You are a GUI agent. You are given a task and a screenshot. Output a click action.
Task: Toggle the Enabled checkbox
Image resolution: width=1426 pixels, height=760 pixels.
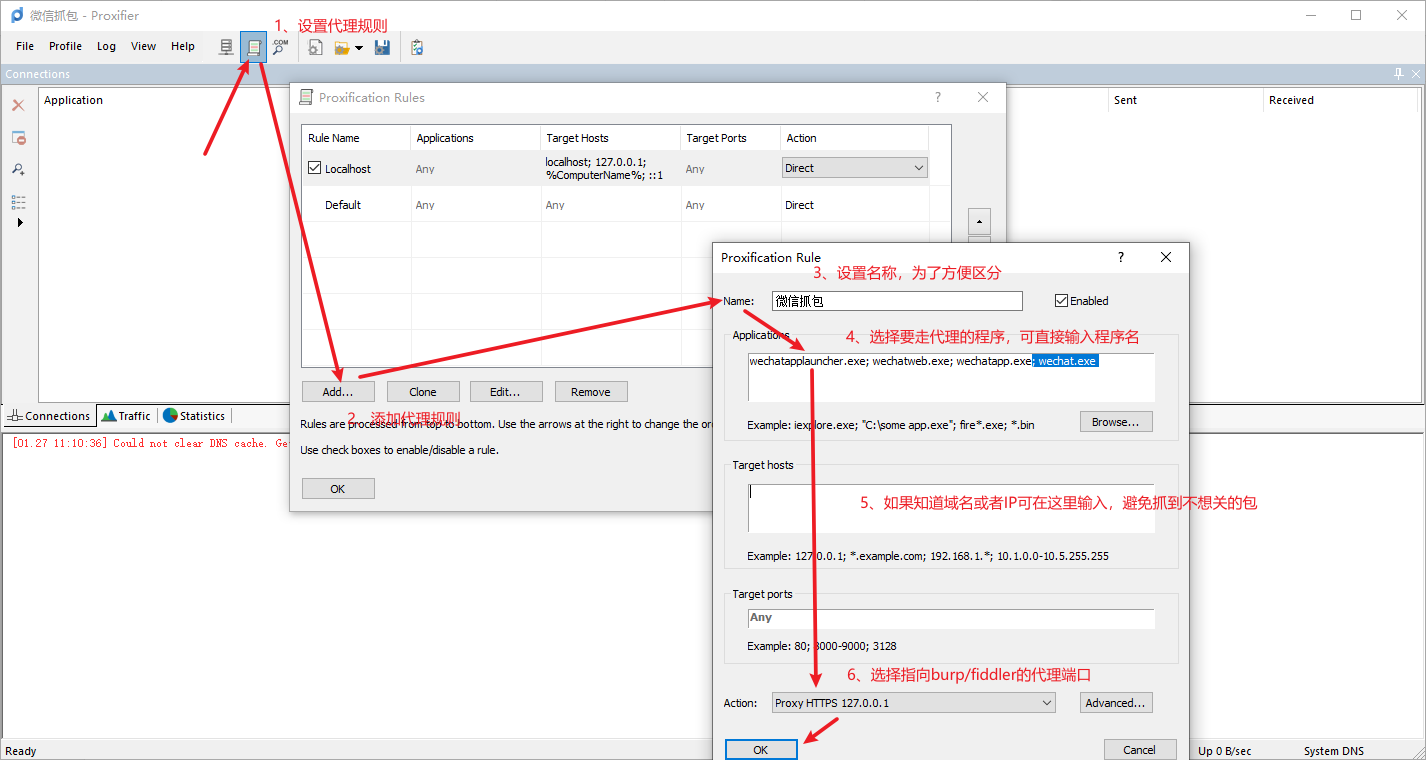tap(1062, 300)
